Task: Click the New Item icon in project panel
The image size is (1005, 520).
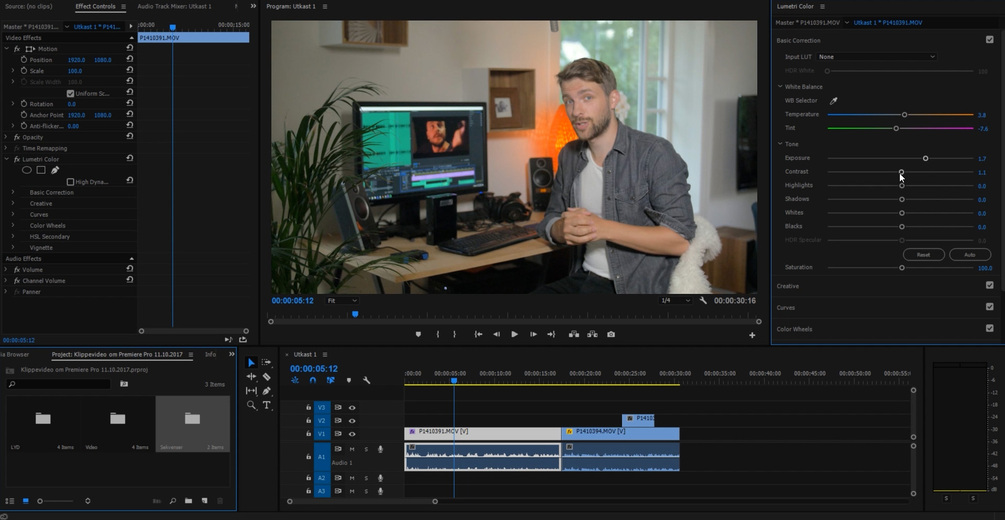Action: [x=204, y=501]
